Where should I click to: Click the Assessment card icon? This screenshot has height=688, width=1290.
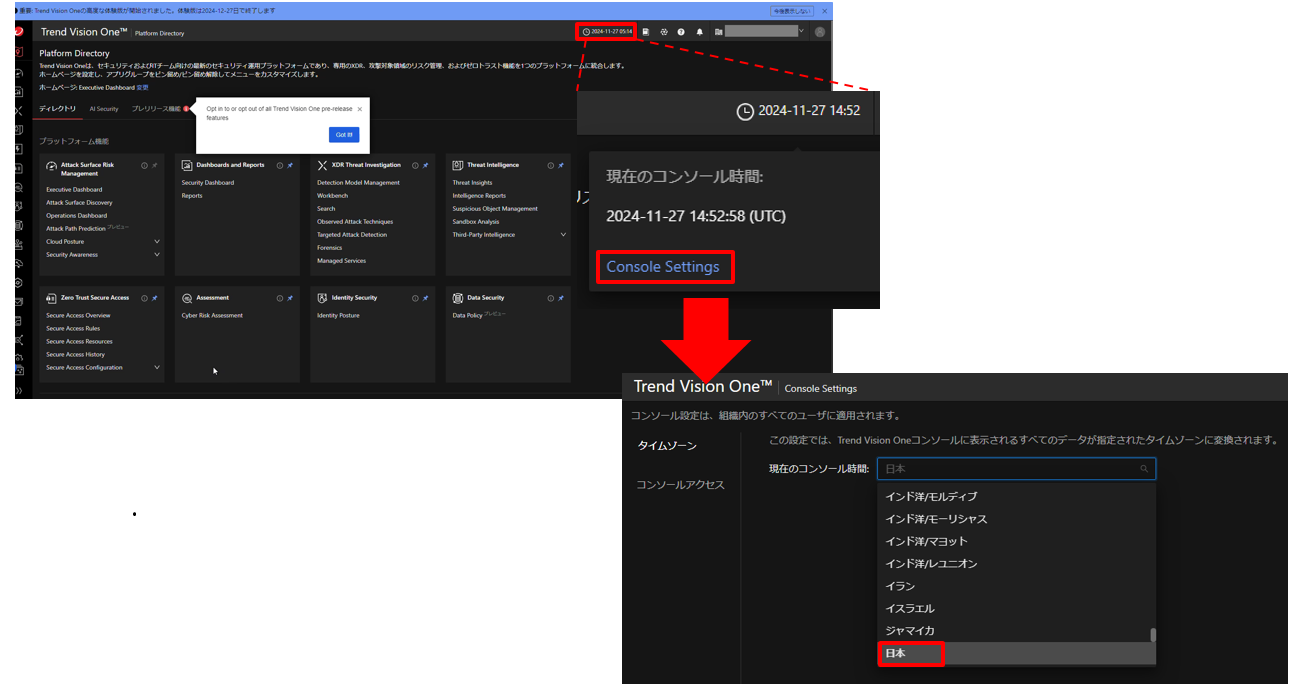(187, 298)
